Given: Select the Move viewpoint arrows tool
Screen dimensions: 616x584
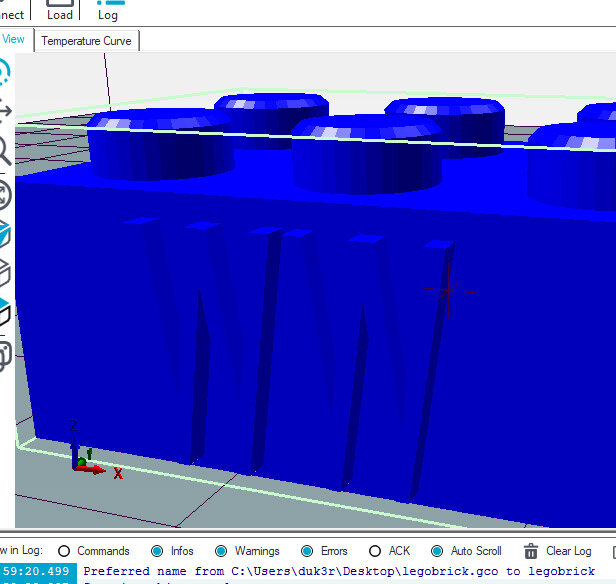Looking at the screenshot, I should pos(5,111).
